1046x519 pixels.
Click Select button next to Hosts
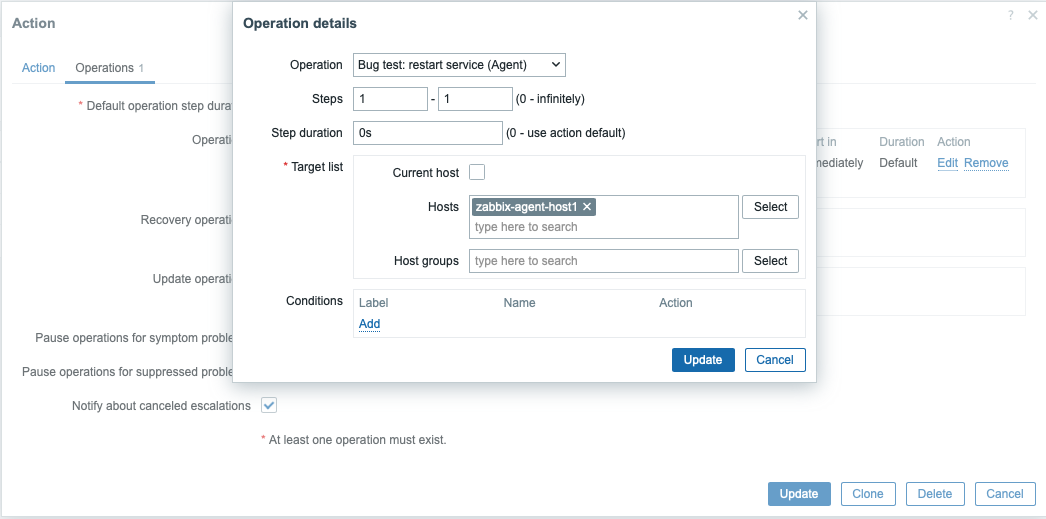pos(770,207)
